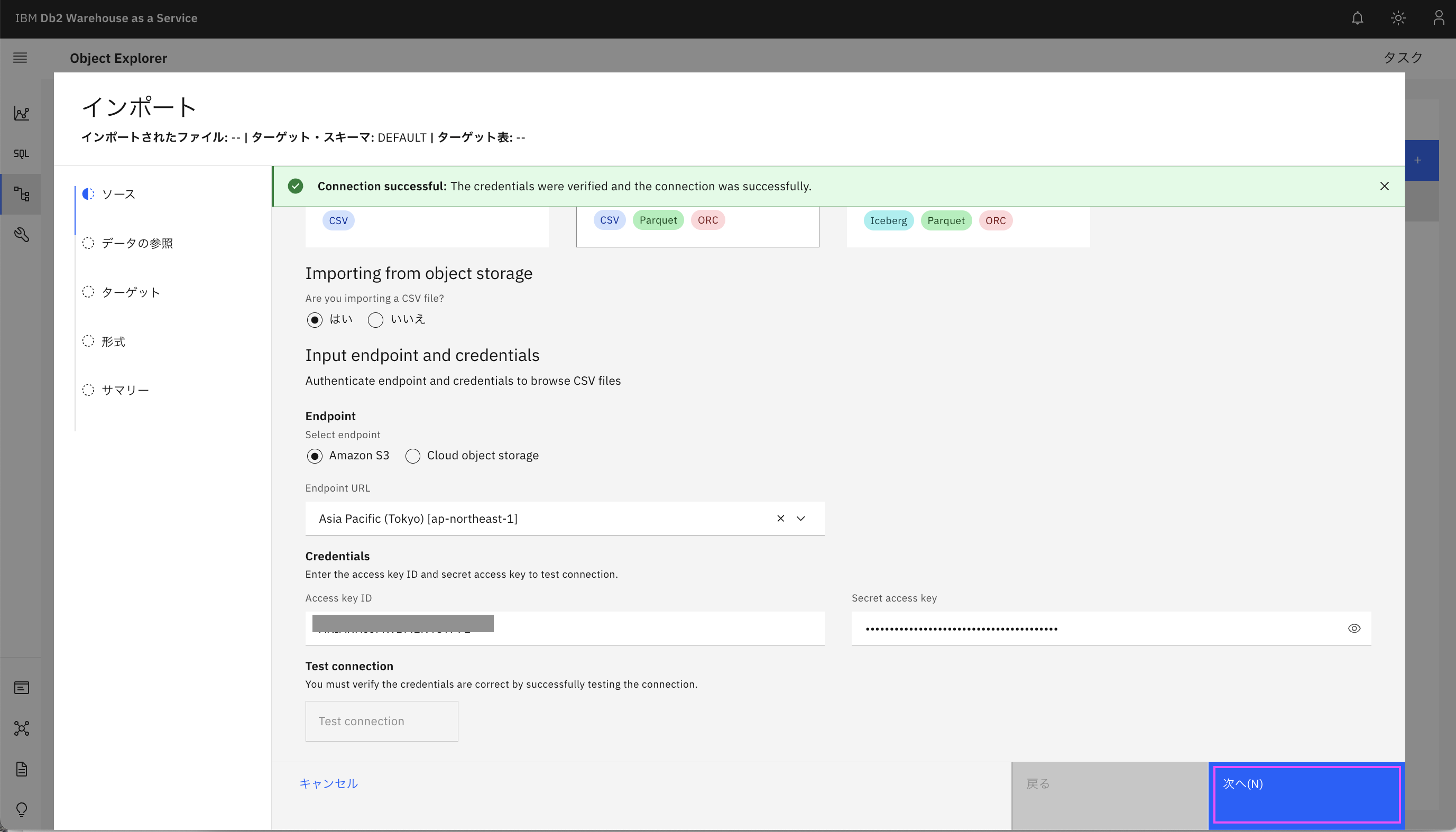Click the 次へ(N) button
This screenshot has width=1456, height=832.
1306,795
